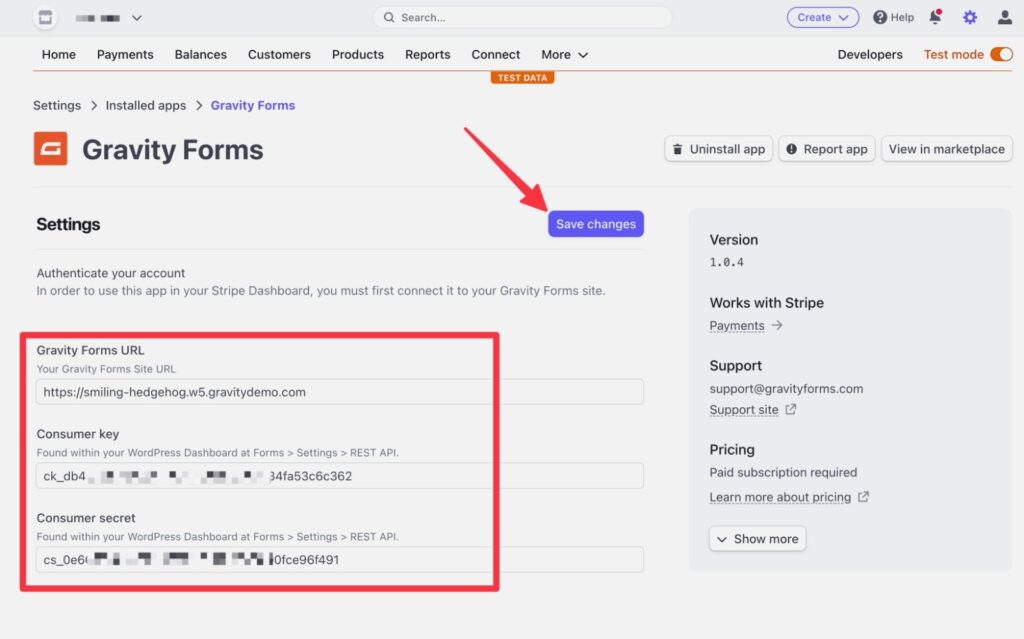
Task: Expand the Show more section
Action: coord(757,538)
